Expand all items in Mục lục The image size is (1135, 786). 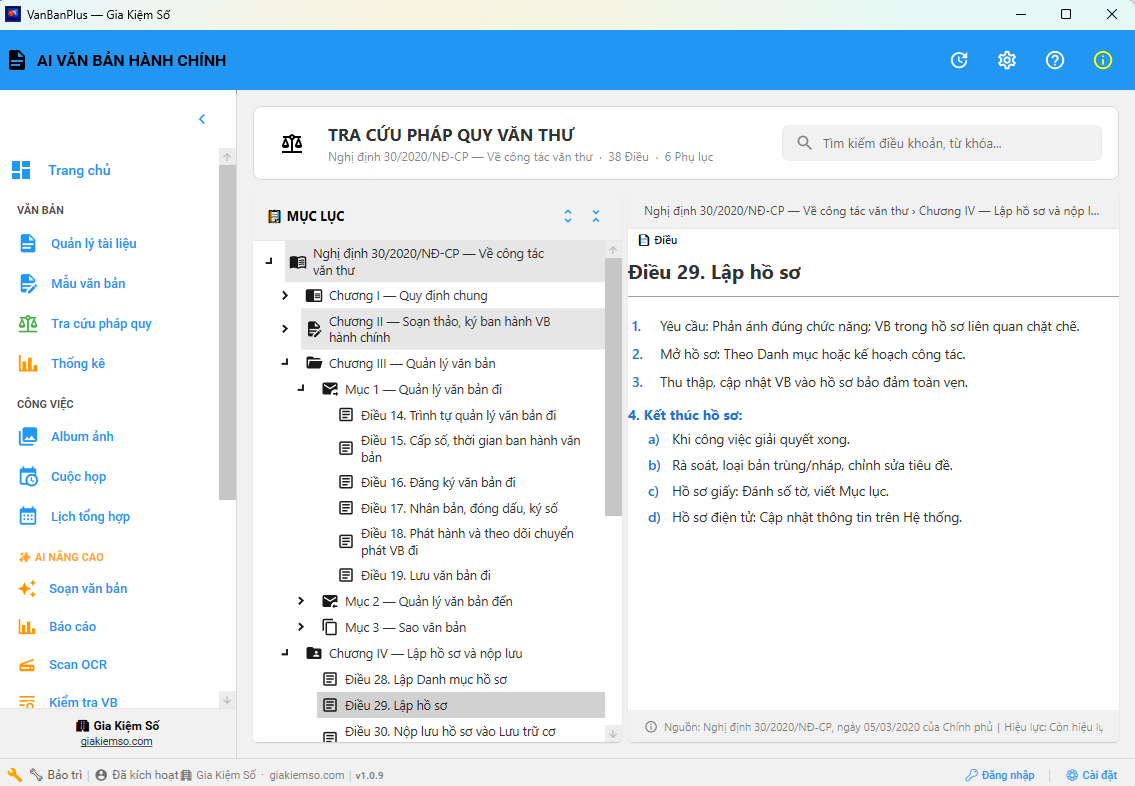568,216
